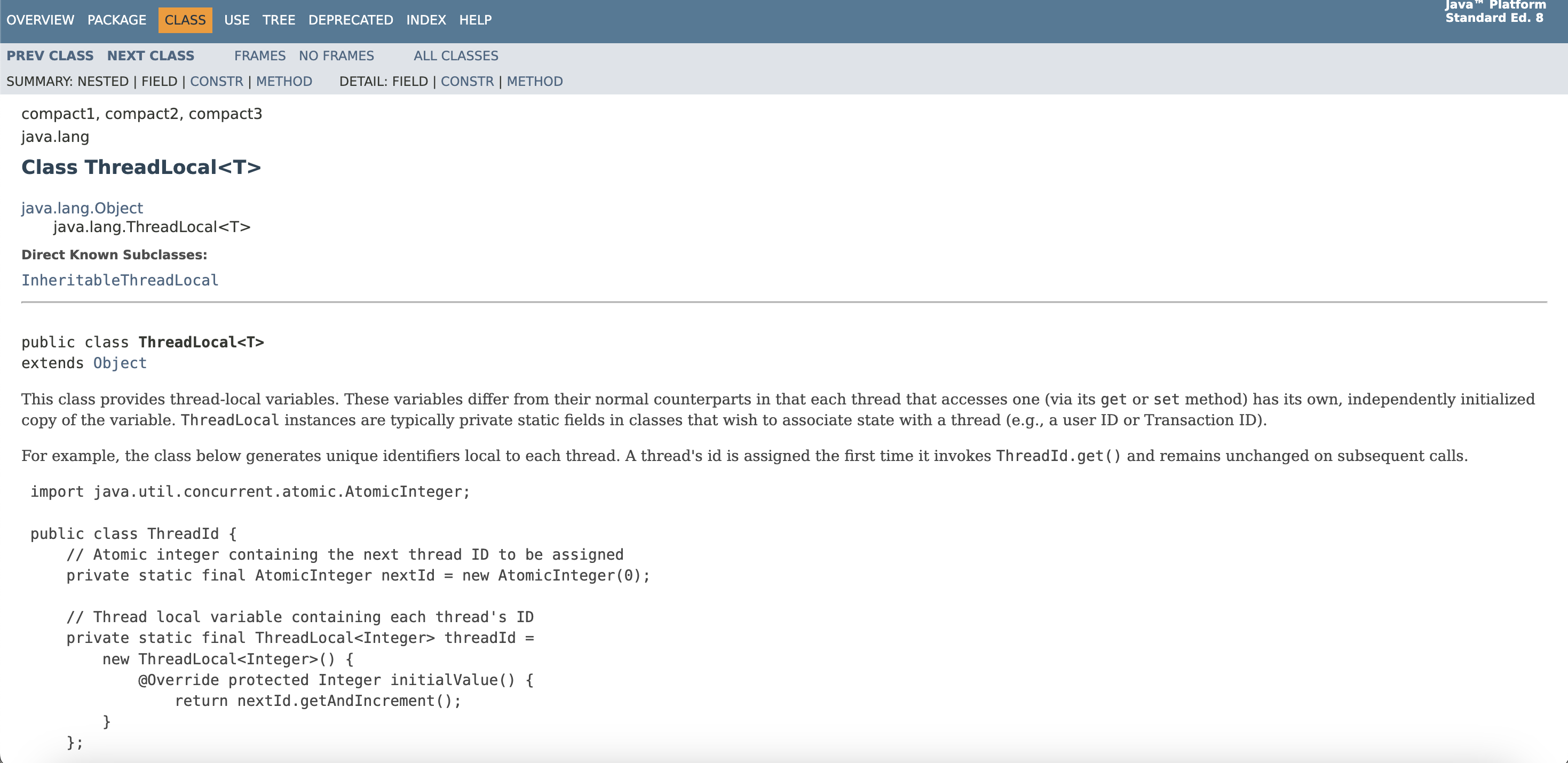Open the DEPRECATED list page
Viewport: 1568px width, 763px height.
350,20
